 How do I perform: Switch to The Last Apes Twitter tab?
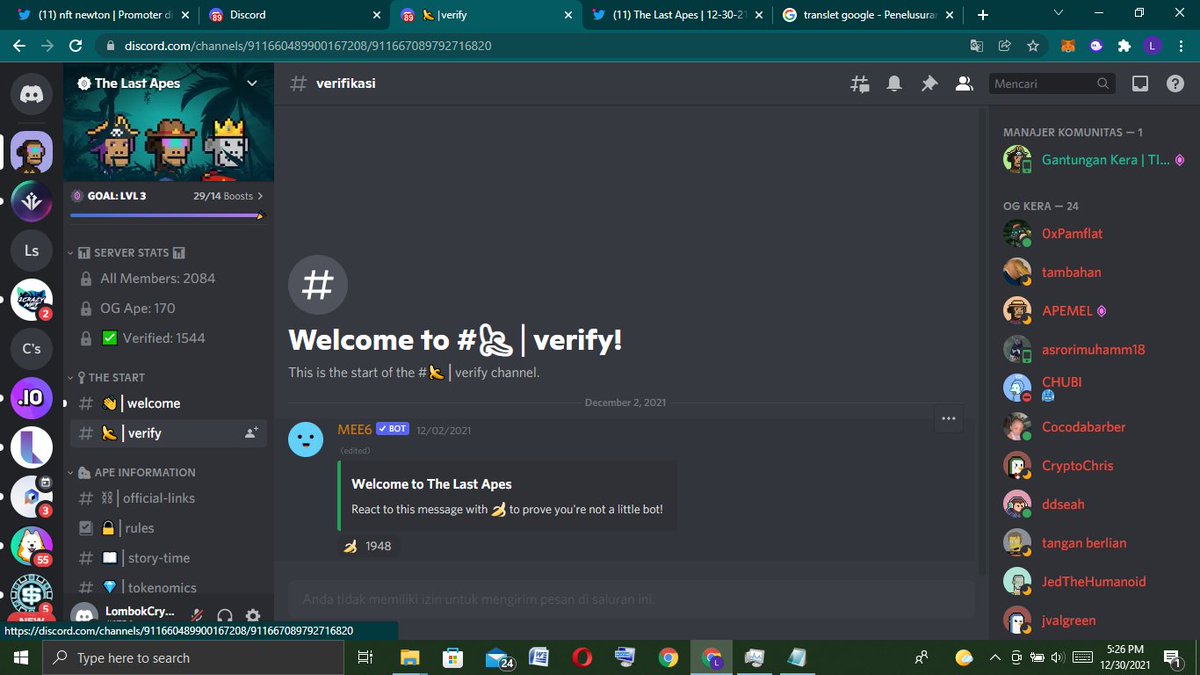coord(676,15)
